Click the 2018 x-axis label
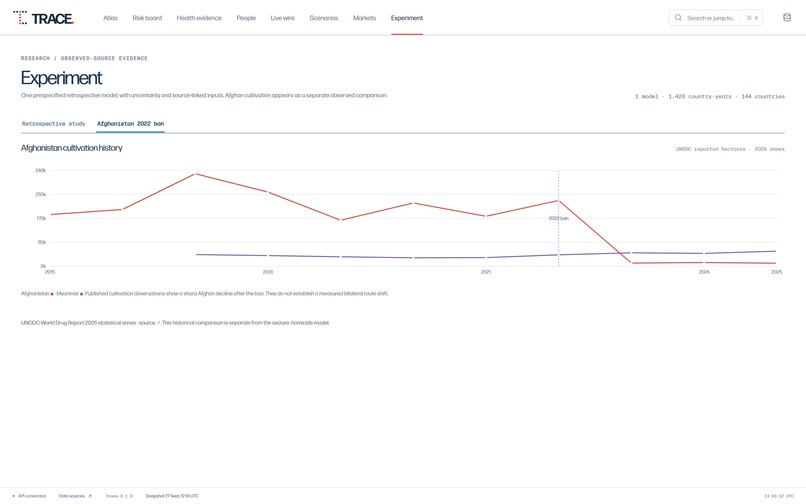Screen dimensions: 806x504 (x=268, y=272)
